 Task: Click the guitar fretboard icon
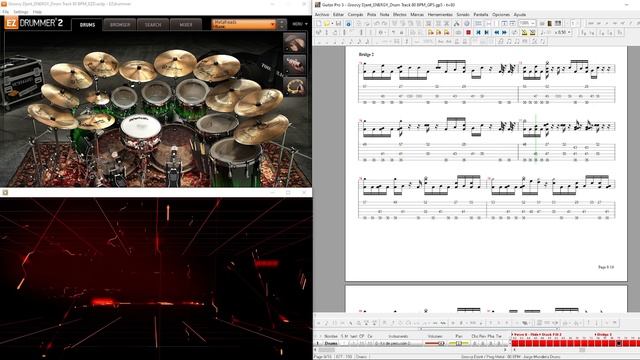click(549, 23)
